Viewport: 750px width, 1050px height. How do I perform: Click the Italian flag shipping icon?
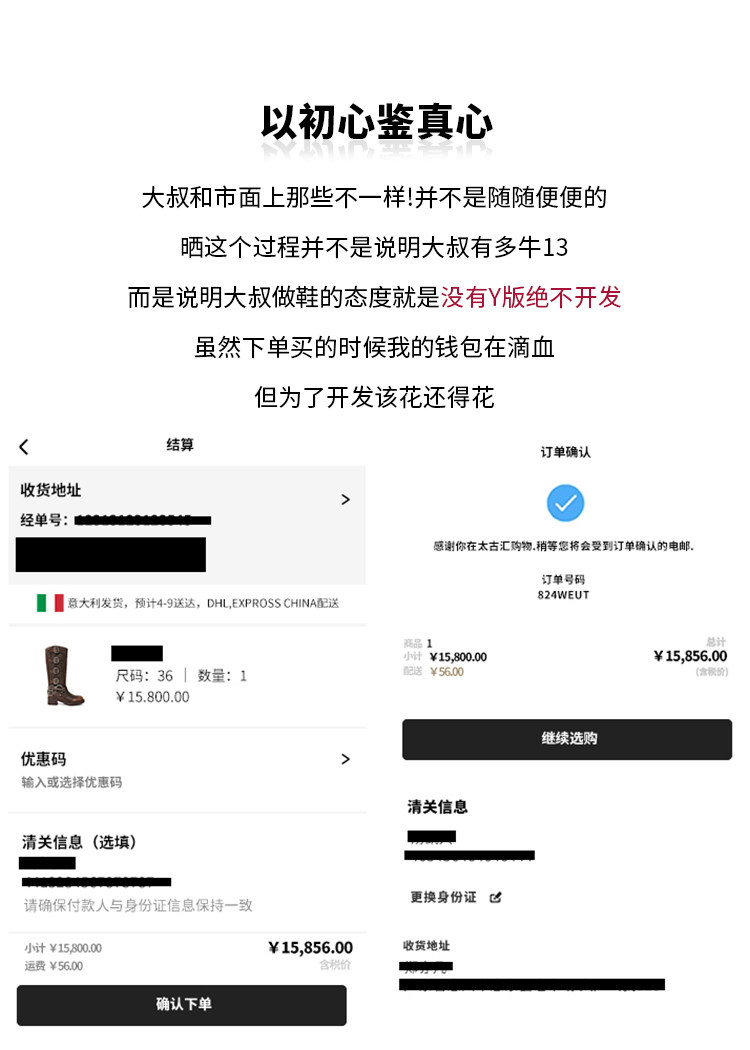(x=50, y=603)
